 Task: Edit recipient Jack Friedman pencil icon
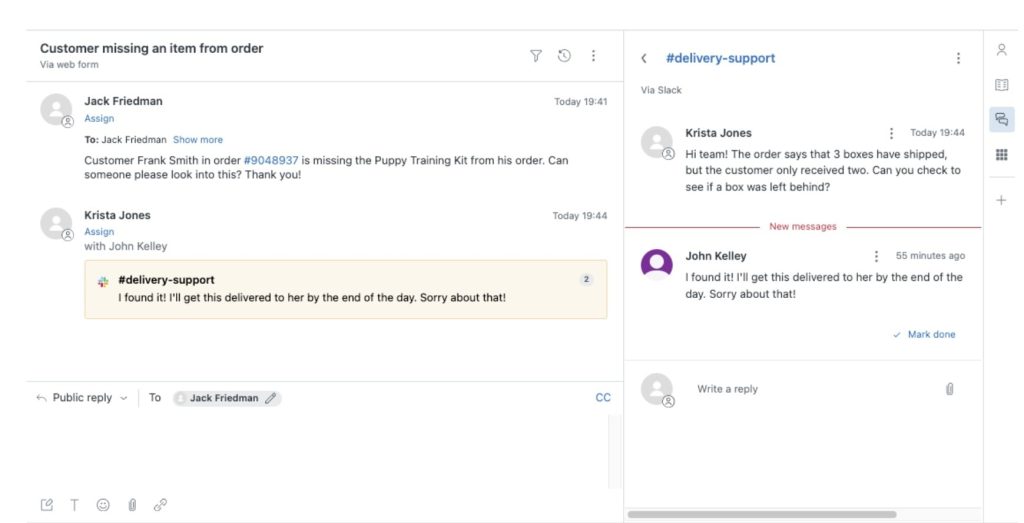pos(270,398)
